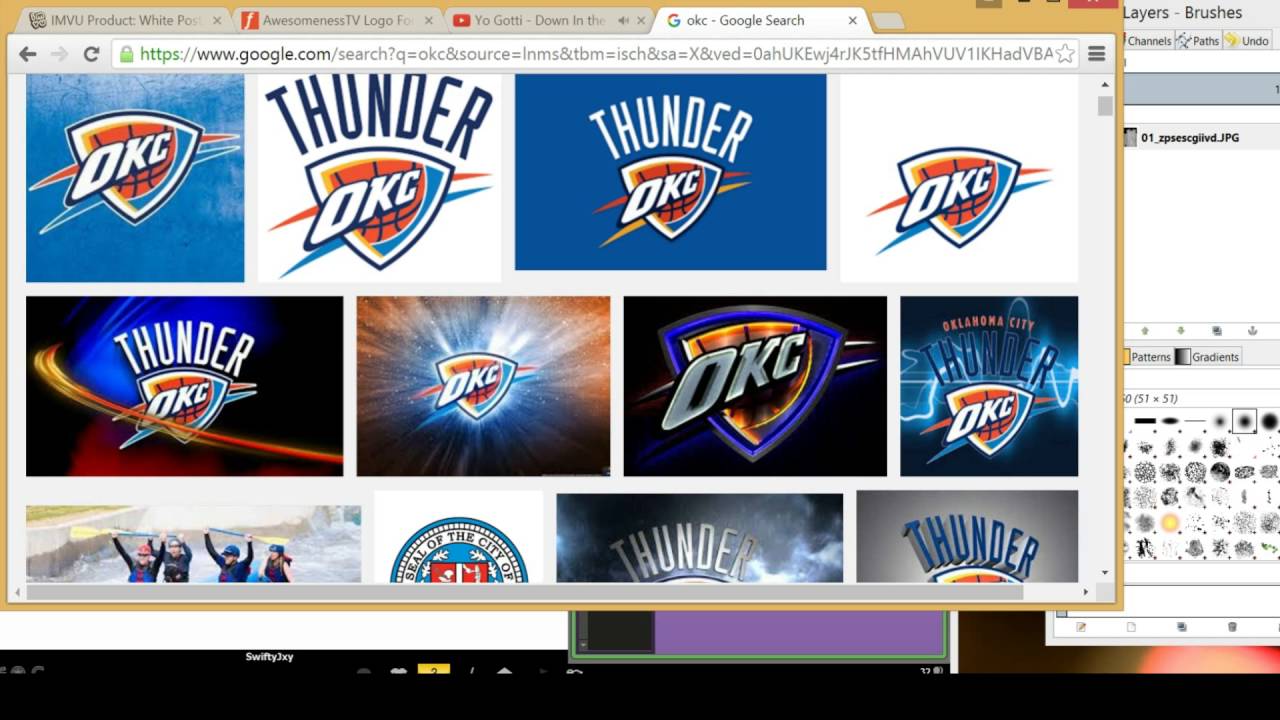This screenshot has width=1280, height=720.
Task: Click the page scroll down arrow
Action: point(1105,573)
